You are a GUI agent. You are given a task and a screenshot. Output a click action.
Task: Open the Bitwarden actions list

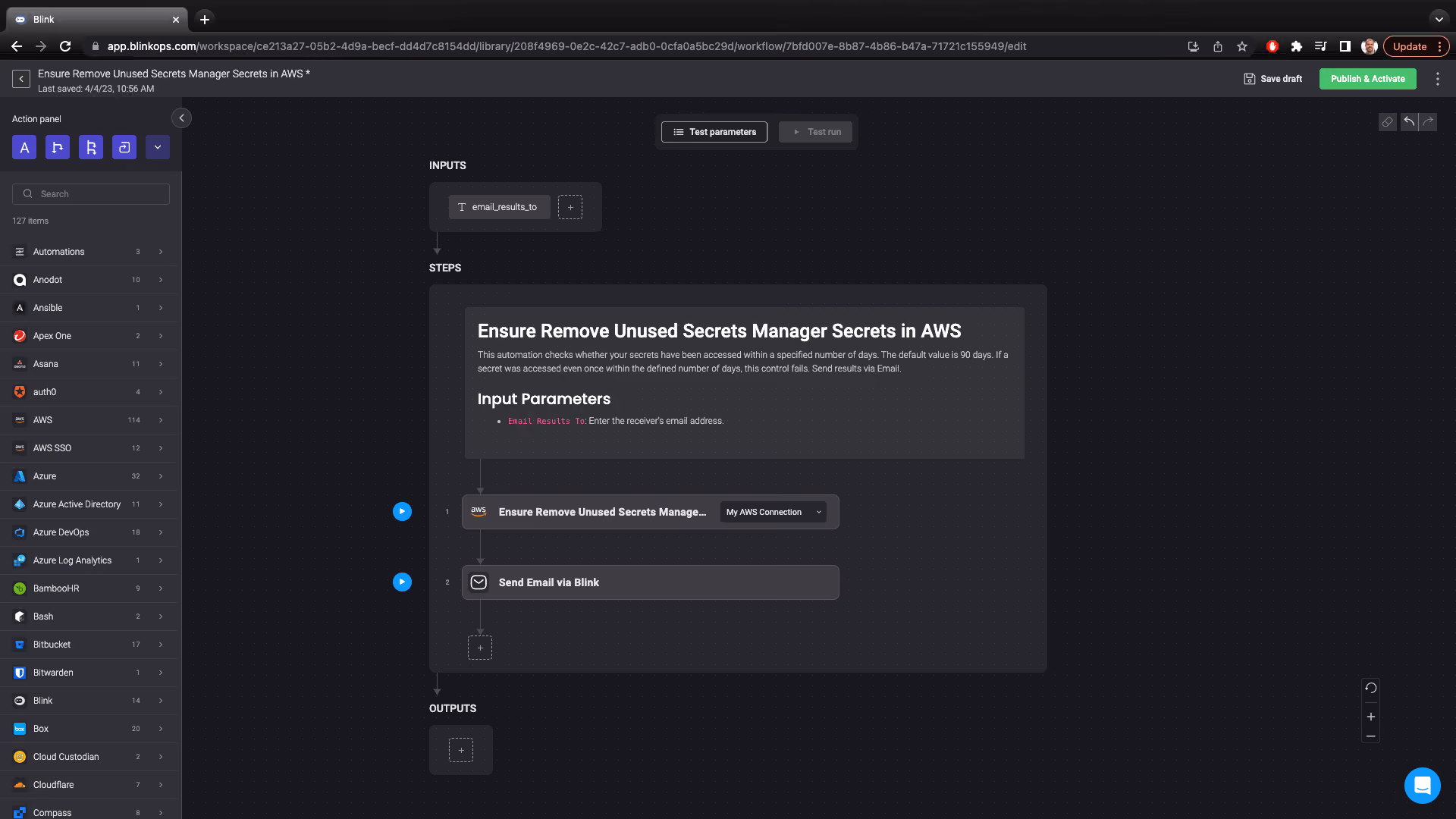(x=88, y=673)
